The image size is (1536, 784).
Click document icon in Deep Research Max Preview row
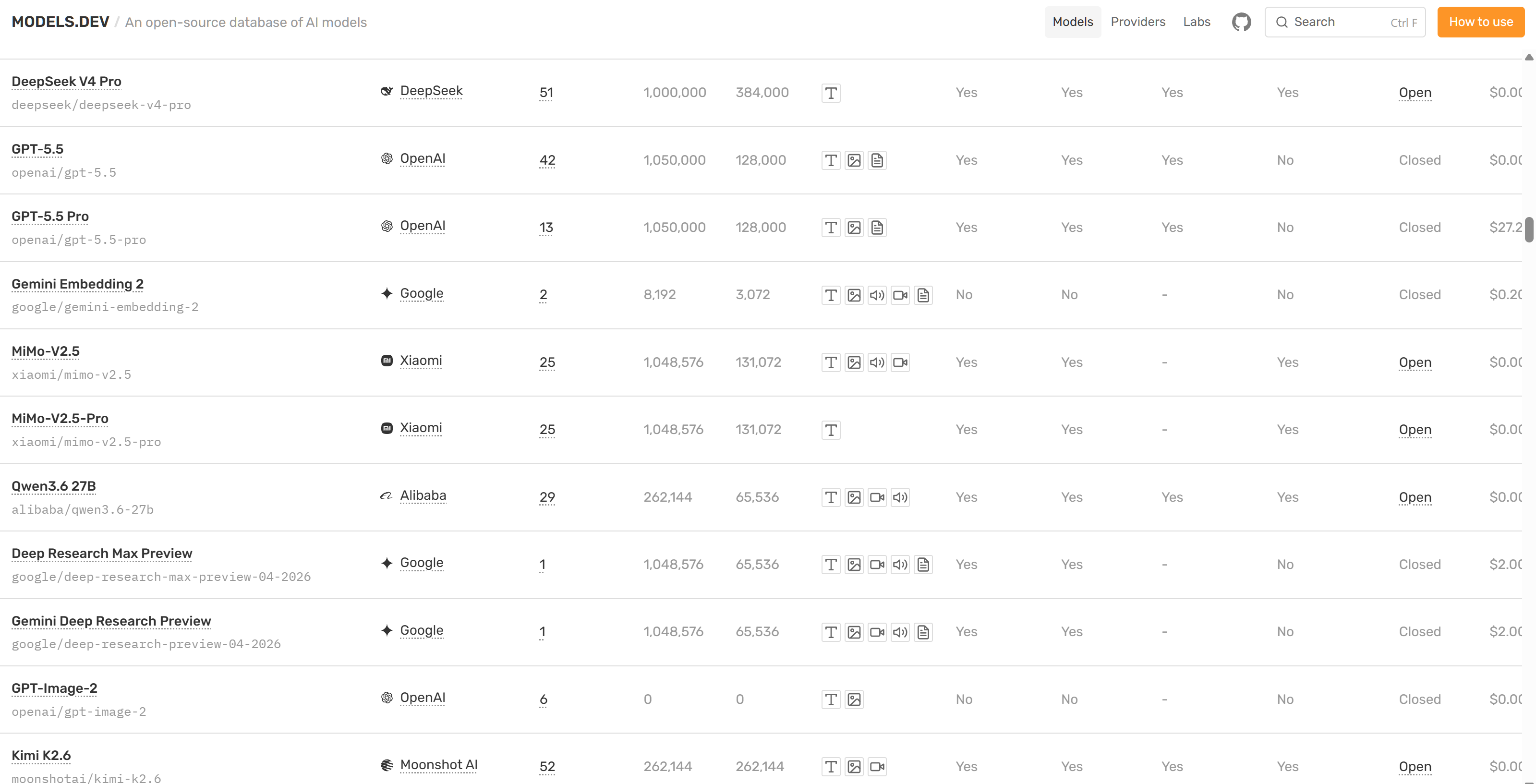pyautogui.click(x=924, y=565)
